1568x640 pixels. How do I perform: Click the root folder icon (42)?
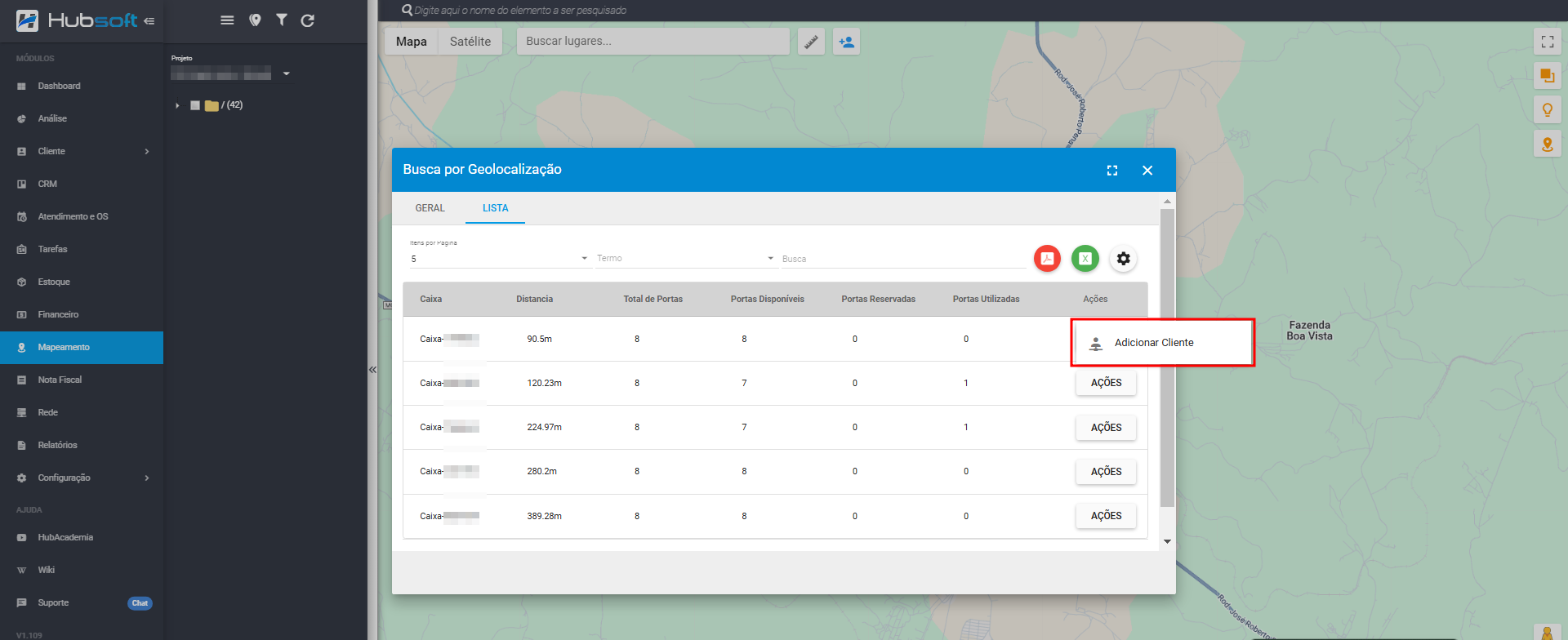click(212, 105)
